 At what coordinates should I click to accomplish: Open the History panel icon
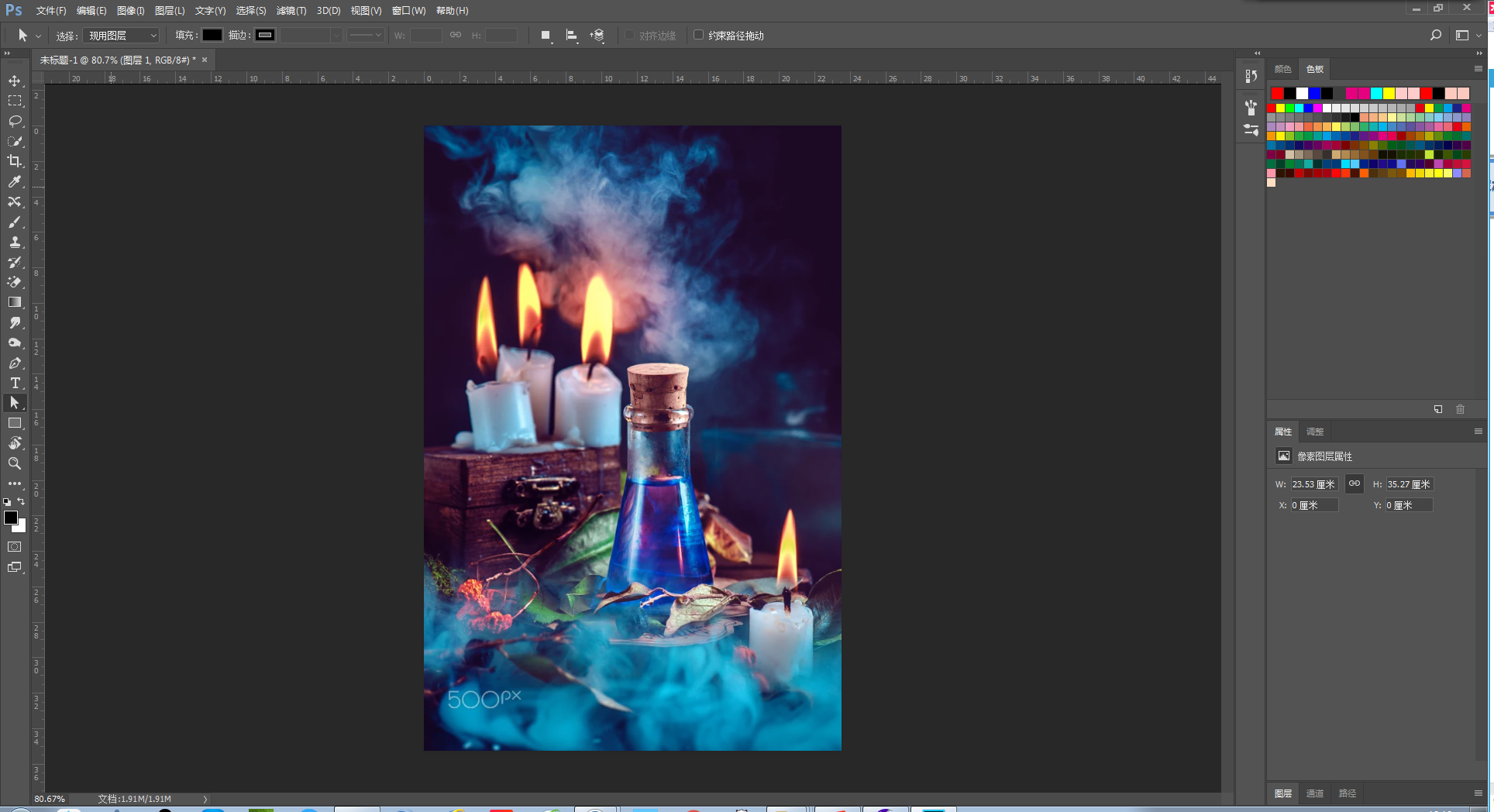click(1251, 76)
